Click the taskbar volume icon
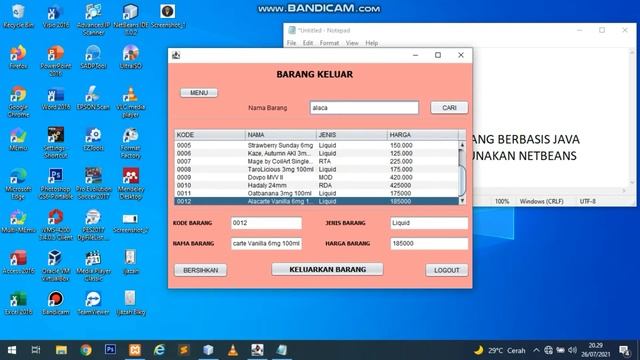 [572, 350]
